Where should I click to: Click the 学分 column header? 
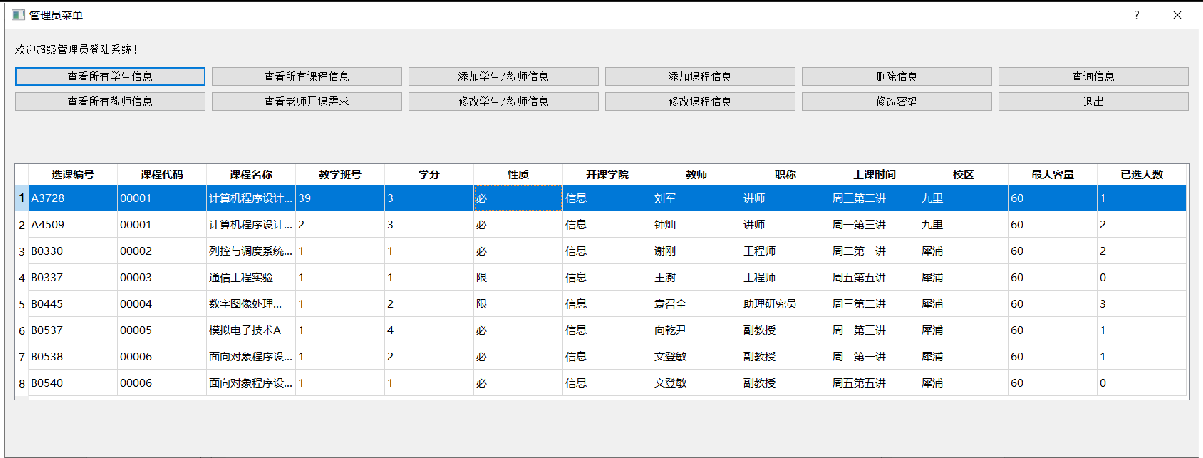pyautogui.click(x=429, y=174)
